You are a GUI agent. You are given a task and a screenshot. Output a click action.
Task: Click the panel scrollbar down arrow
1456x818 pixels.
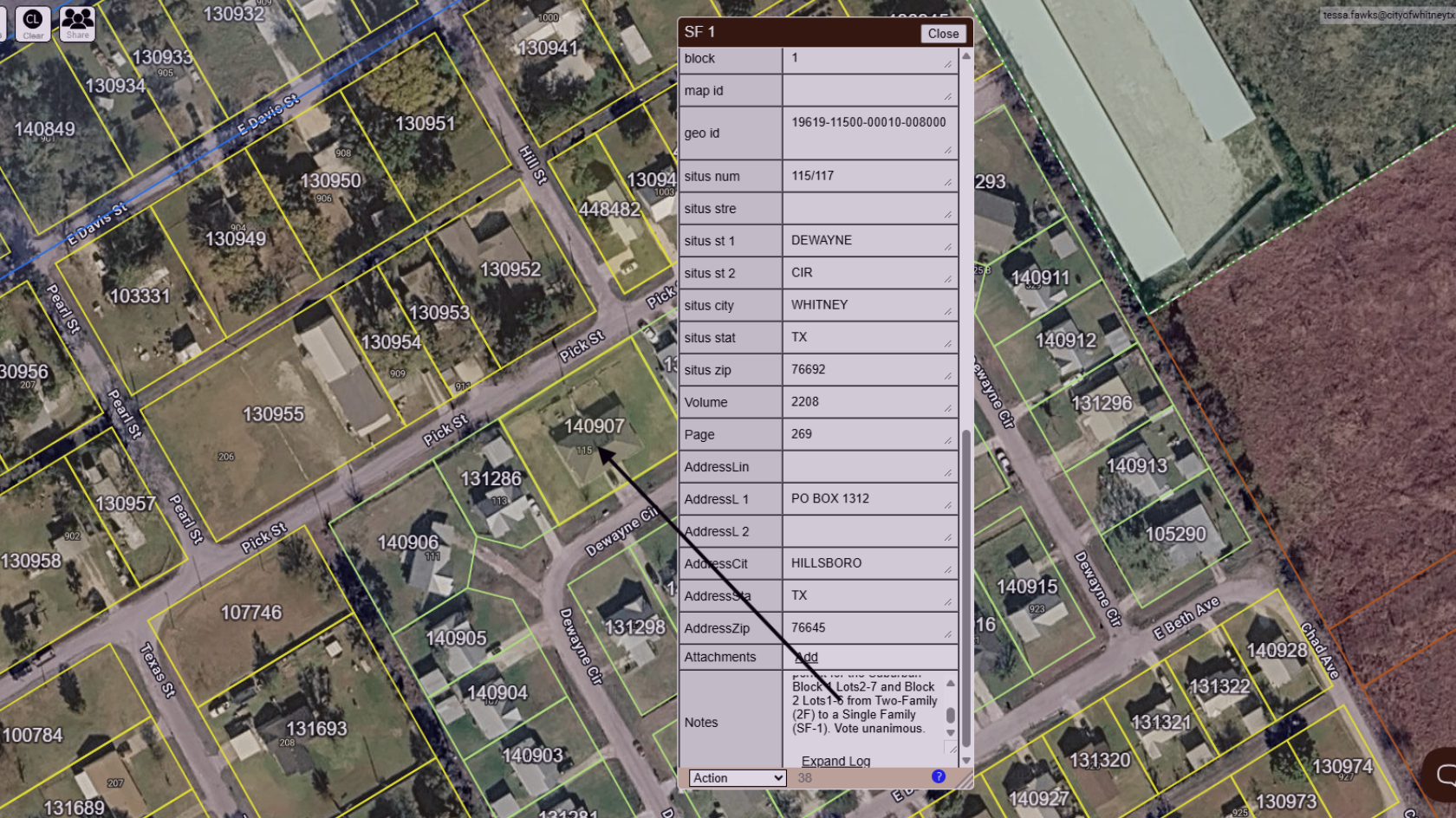pos(965,761)
